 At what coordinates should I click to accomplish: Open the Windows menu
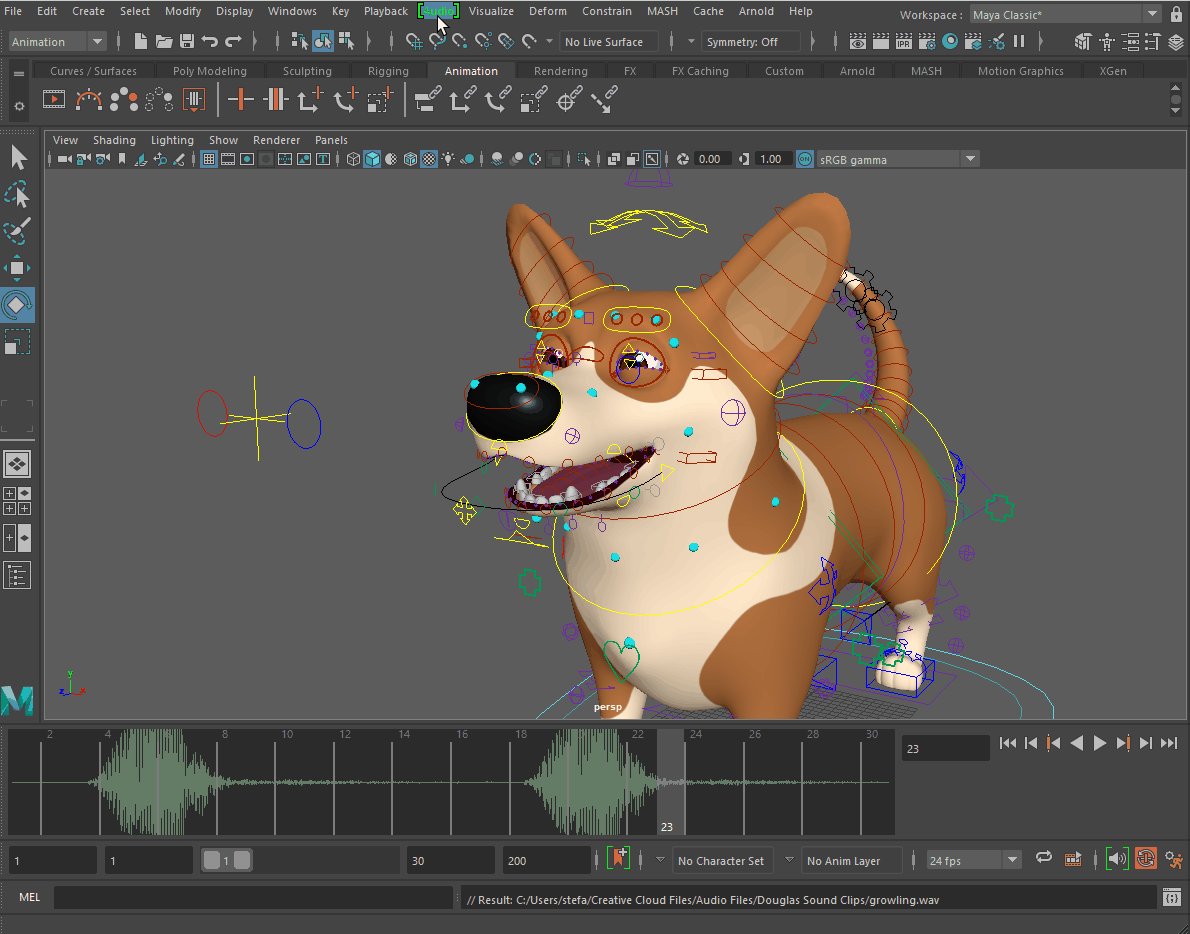click(x=292, y=11)
